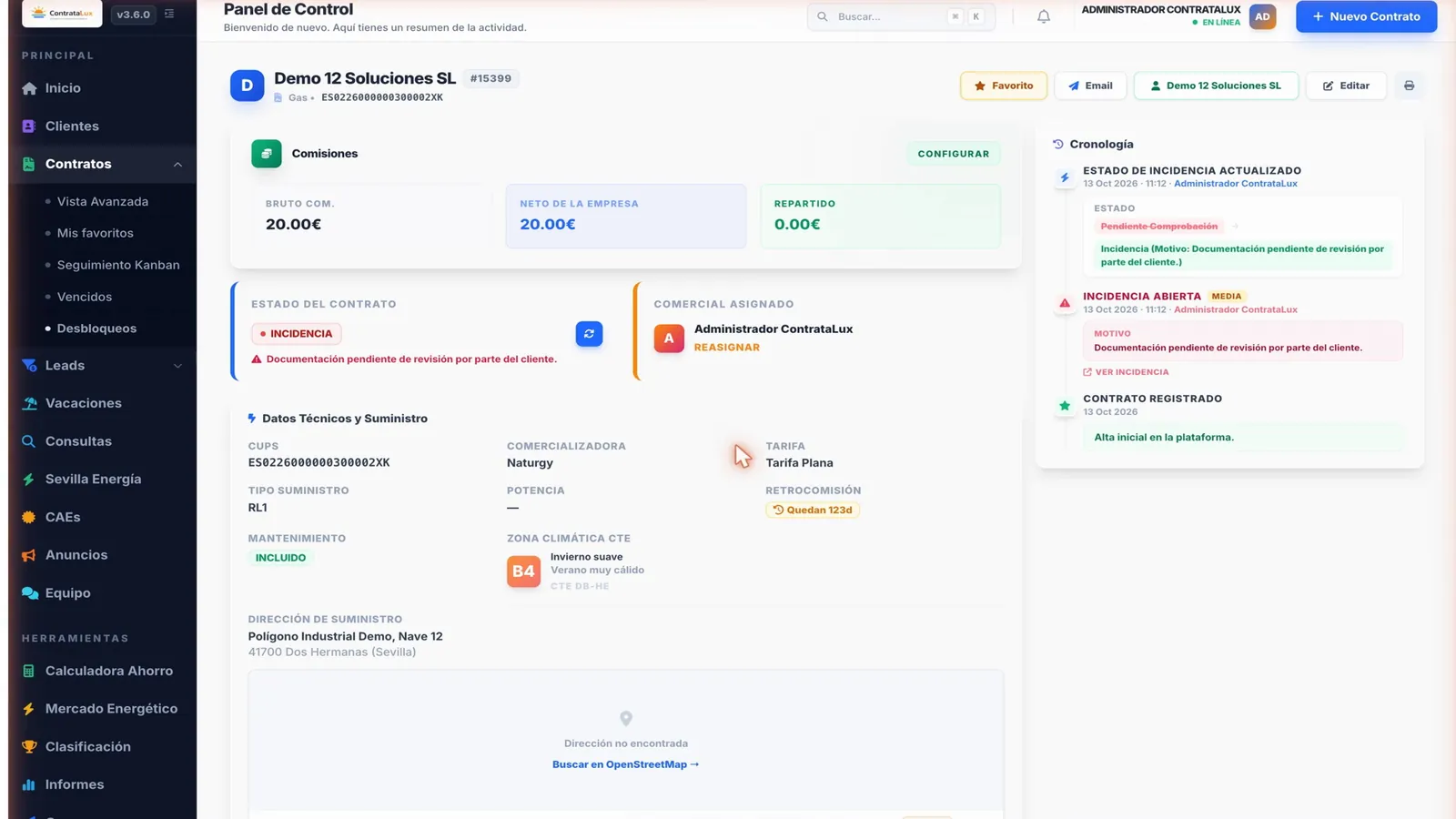Open Seguimiento Kanban submenu item
The height and width of the screenshot is (819, 1456).
(118, 265)
